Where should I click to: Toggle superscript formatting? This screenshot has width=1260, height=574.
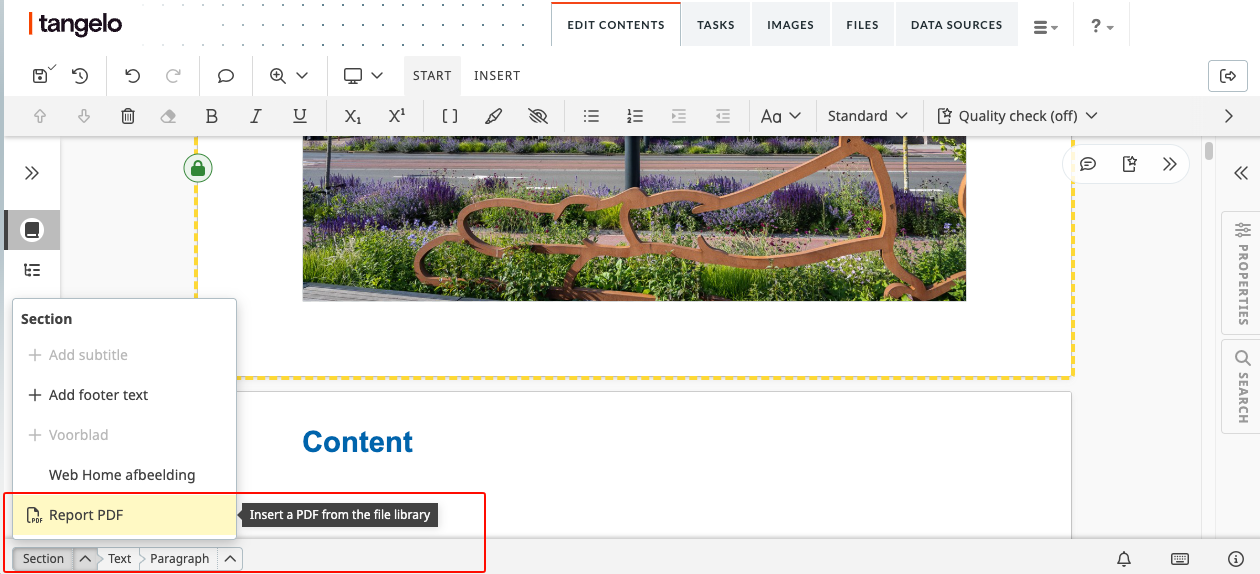(x=397, y=116)
